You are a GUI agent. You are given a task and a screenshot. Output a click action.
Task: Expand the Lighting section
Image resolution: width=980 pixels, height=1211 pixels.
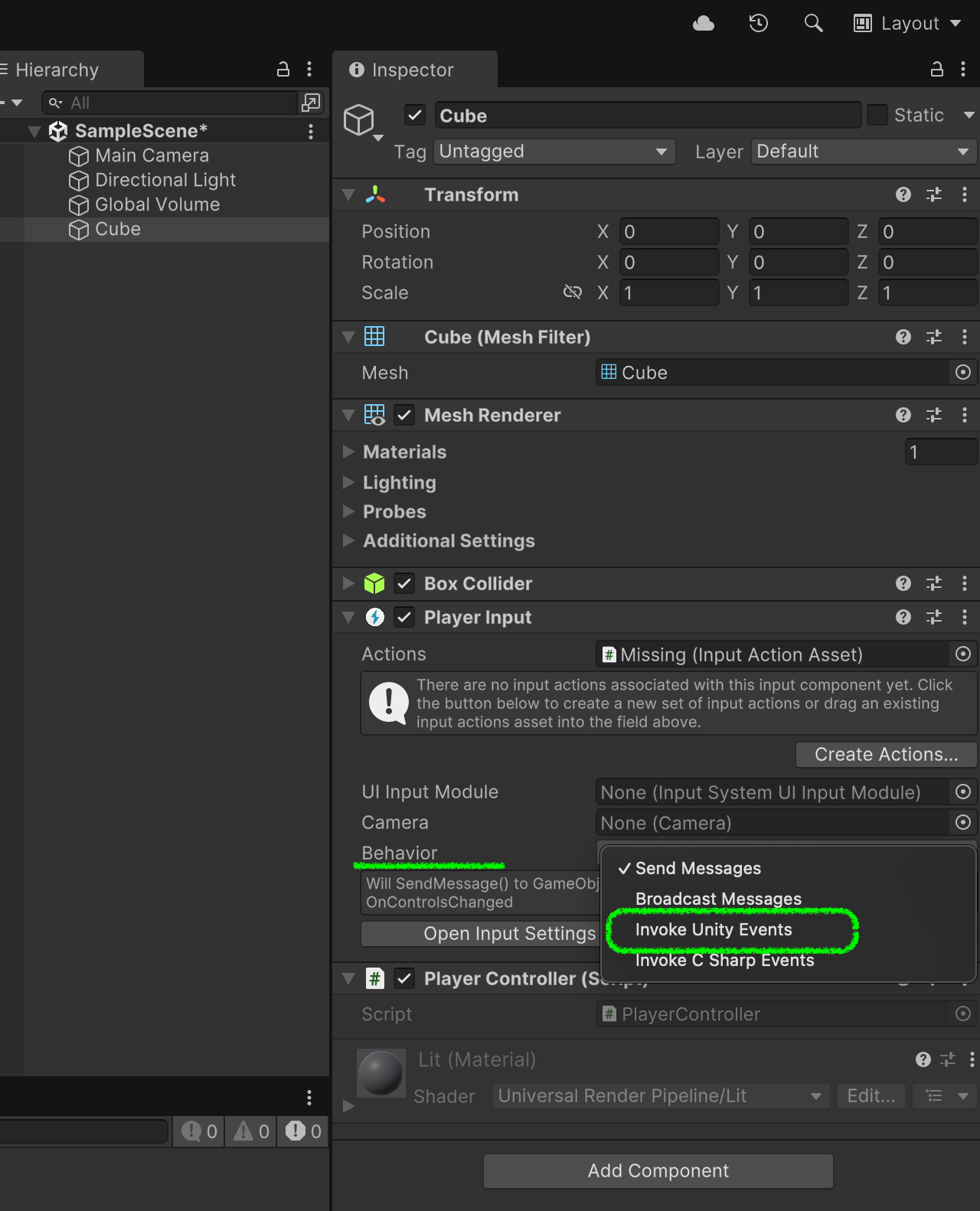point(349,482)
